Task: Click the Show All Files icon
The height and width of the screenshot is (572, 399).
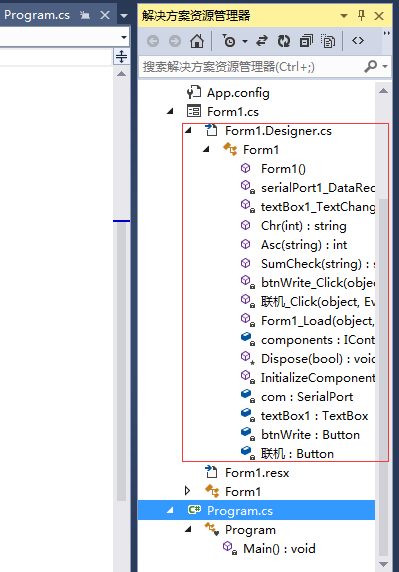Action: (x=328, y=41)
